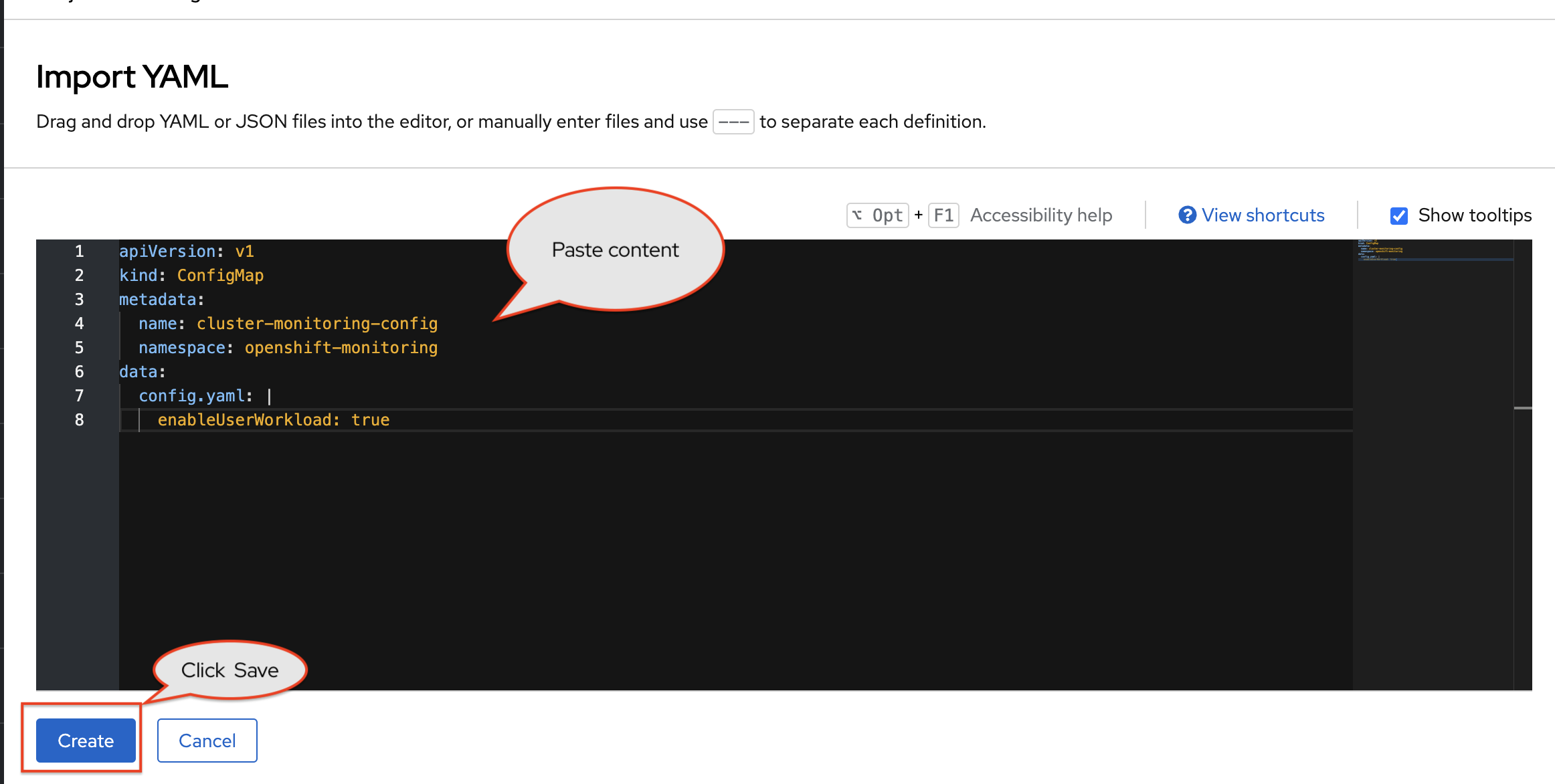This screenshot has width=1555, height=784.
Task: Click the Import YAML heading
Action: 132,76
